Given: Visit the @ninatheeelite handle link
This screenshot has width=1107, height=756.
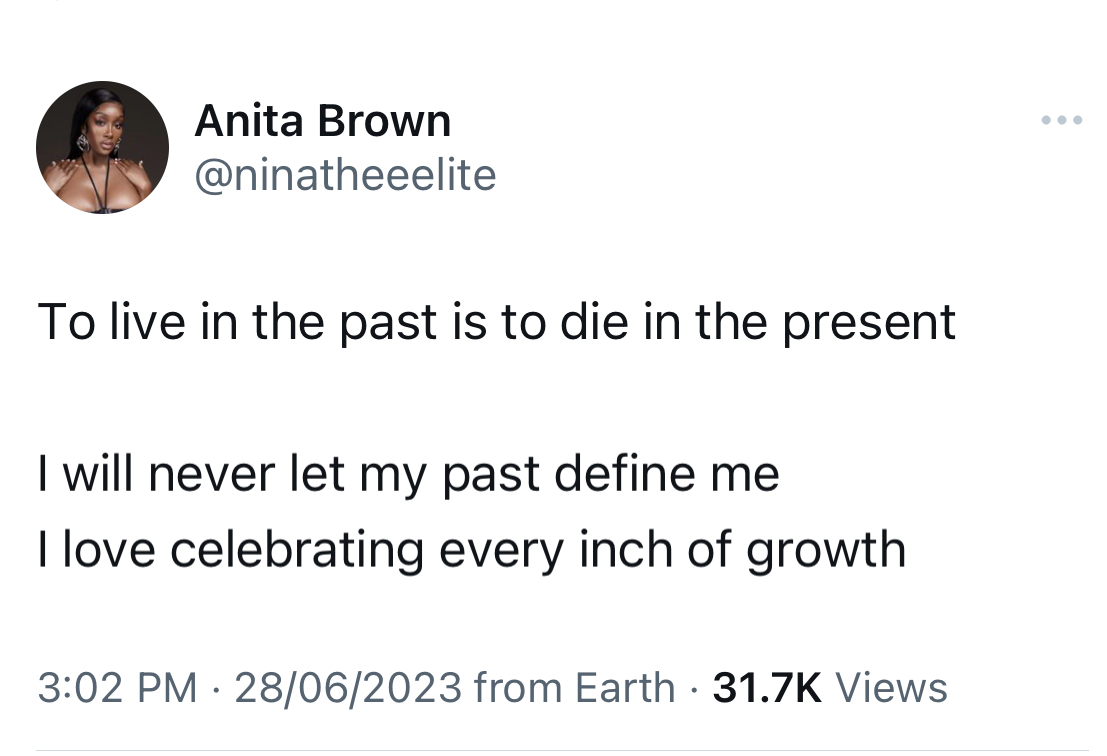Looking at the screenshot, I should click(x=345, y=175).
